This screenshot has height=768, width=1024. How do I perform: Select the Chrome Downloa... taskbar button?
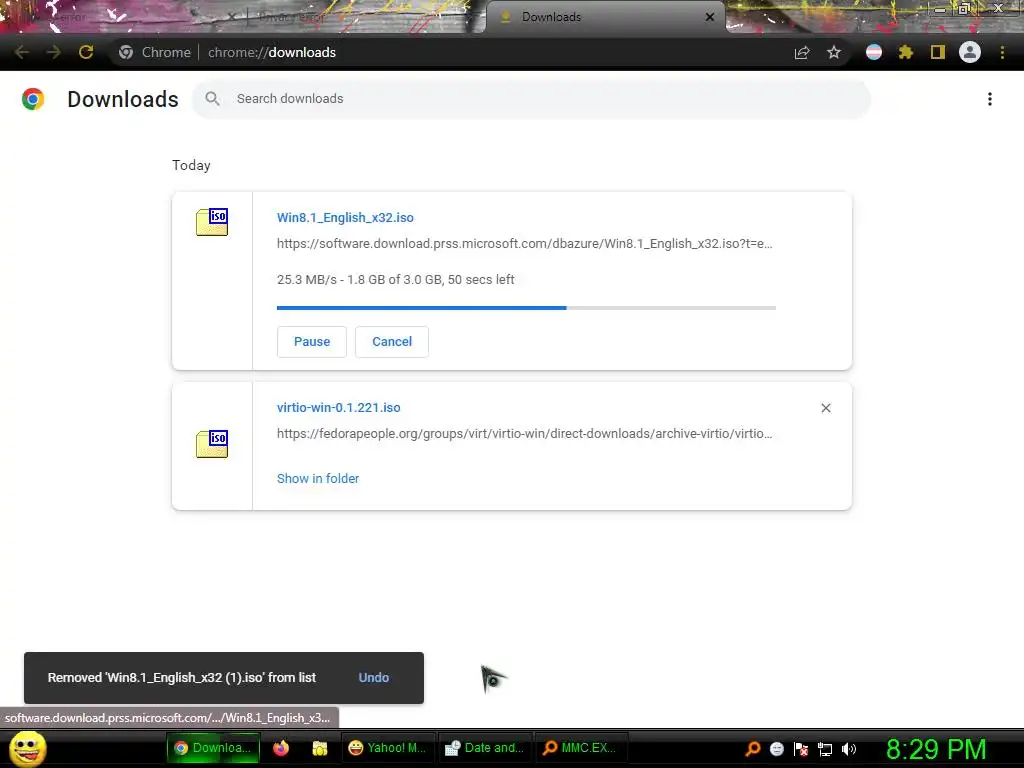[213, 748]
